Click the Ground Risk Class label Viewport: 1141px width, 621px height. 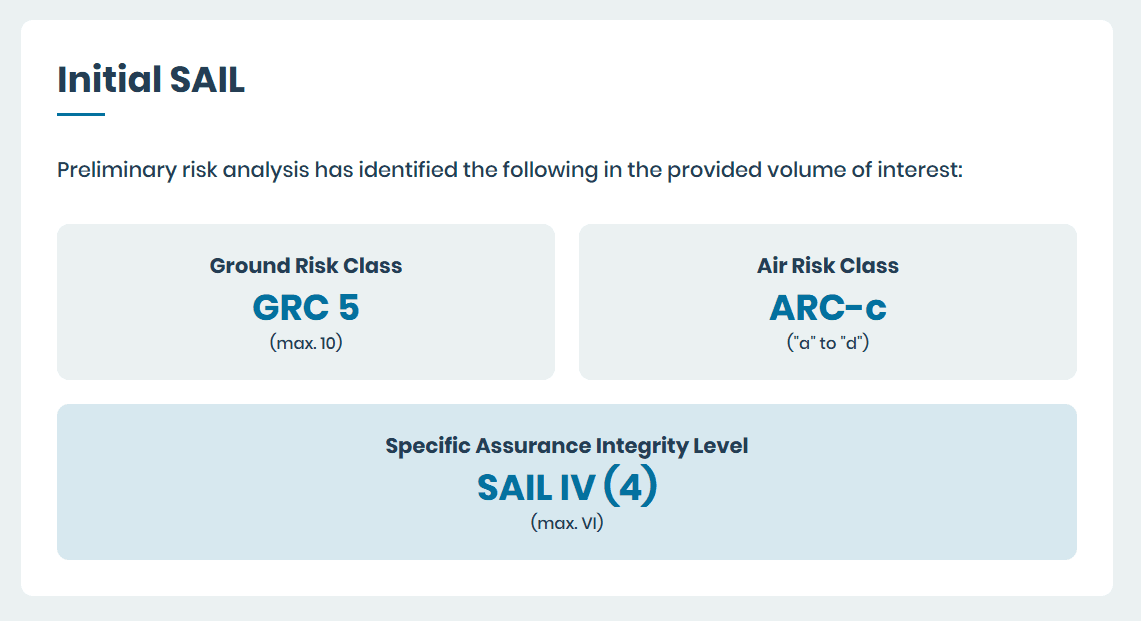click(306, 266)
